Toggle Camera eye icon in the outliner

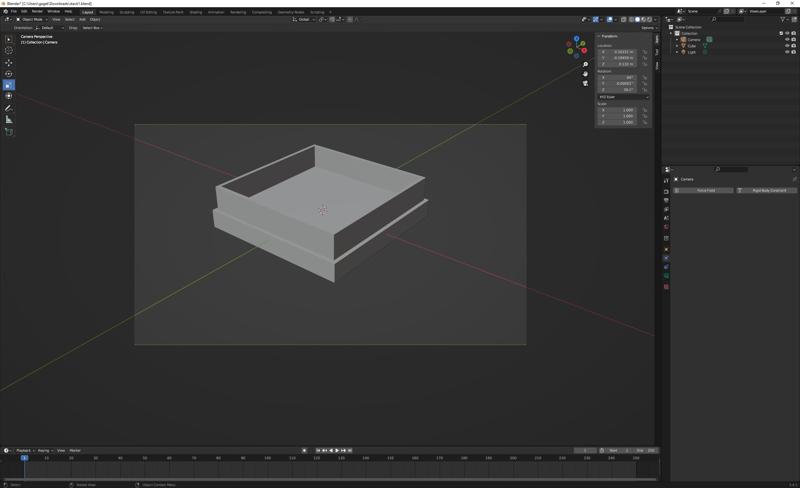788,39
